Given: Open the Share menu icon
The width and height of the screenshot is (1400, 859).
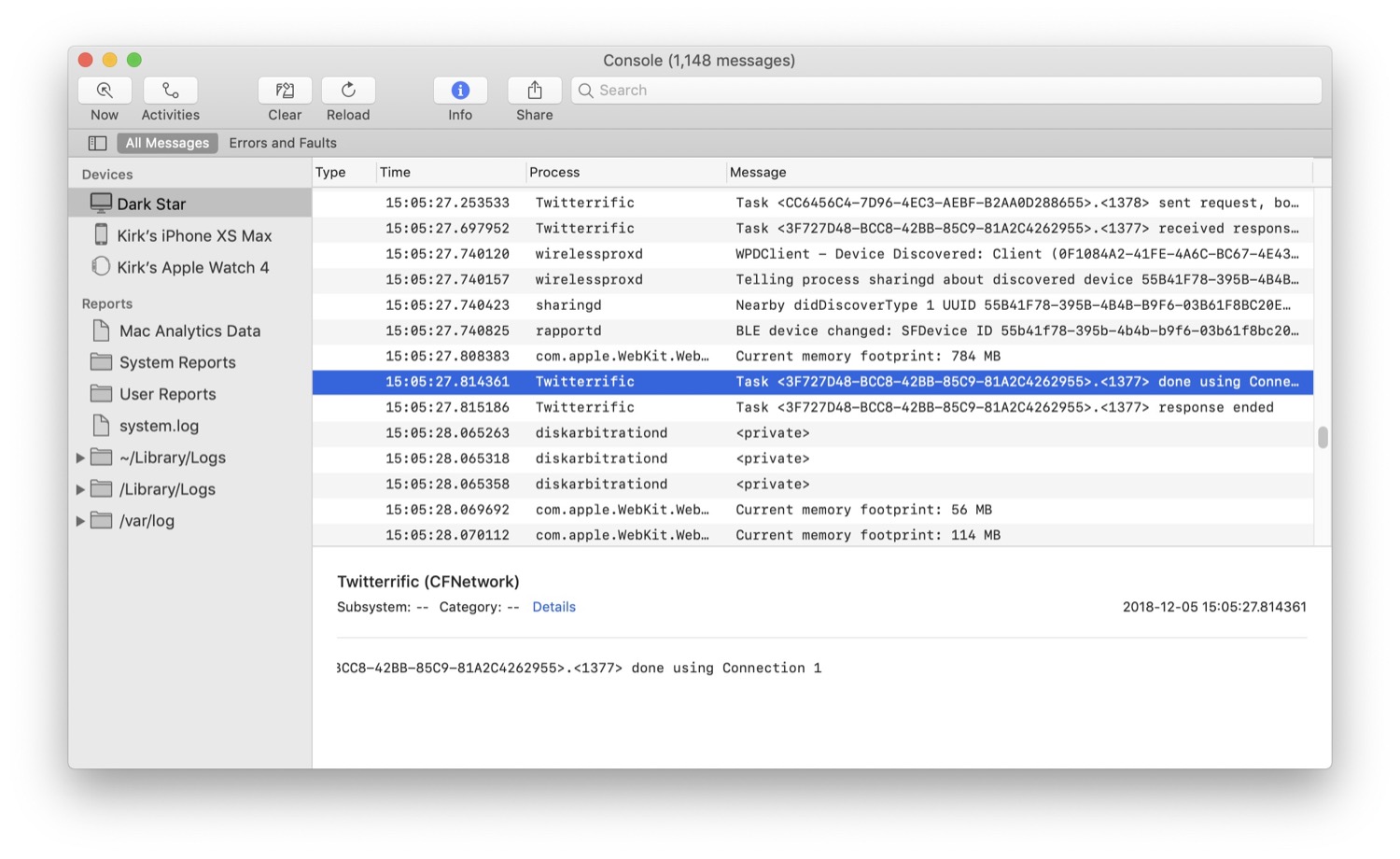Looking at the screenshot, I should coord(535,91).
